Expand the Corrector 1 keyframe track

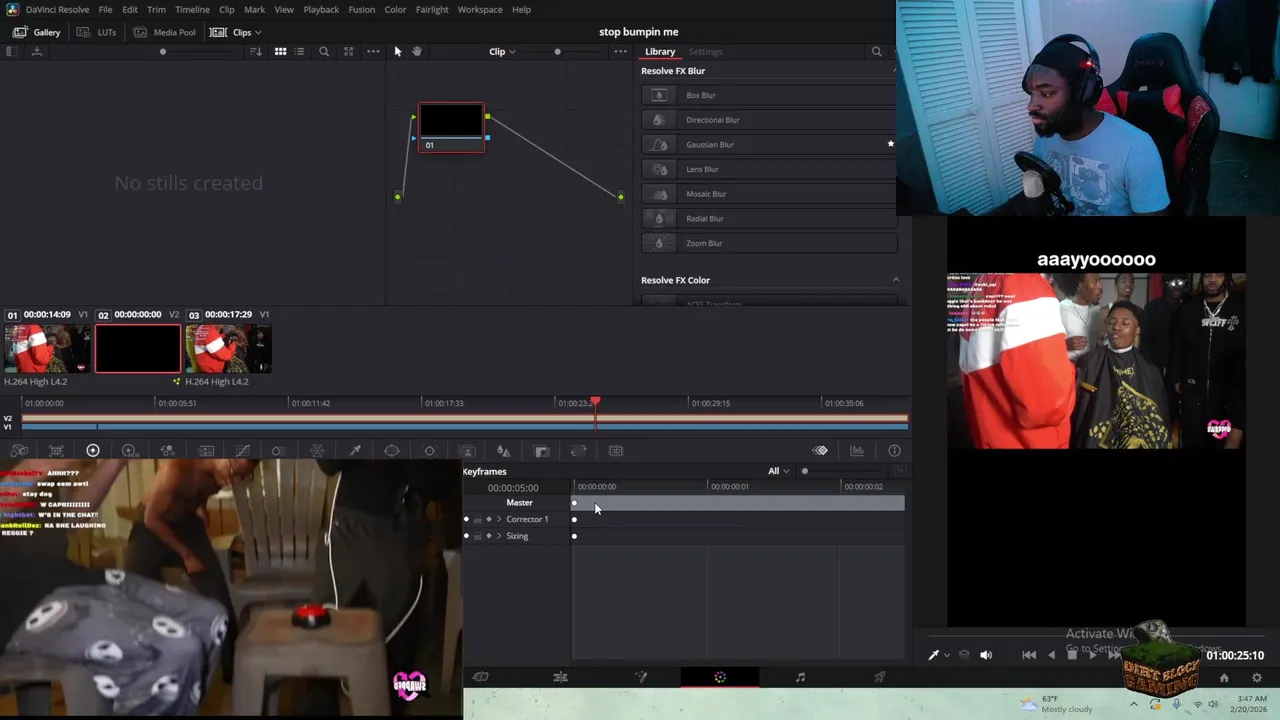(499, 519)
